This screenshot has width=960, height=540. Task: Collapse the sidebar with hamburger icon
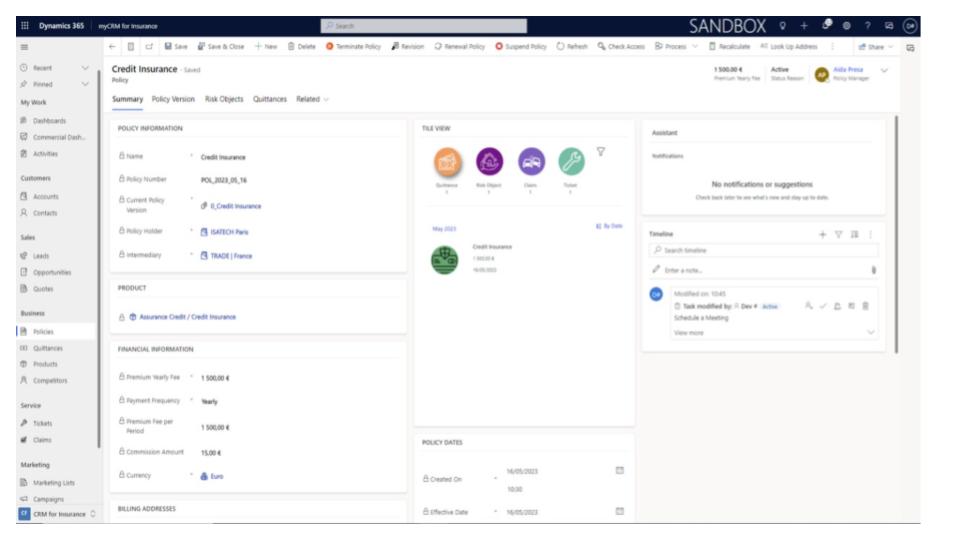(24, 47)
